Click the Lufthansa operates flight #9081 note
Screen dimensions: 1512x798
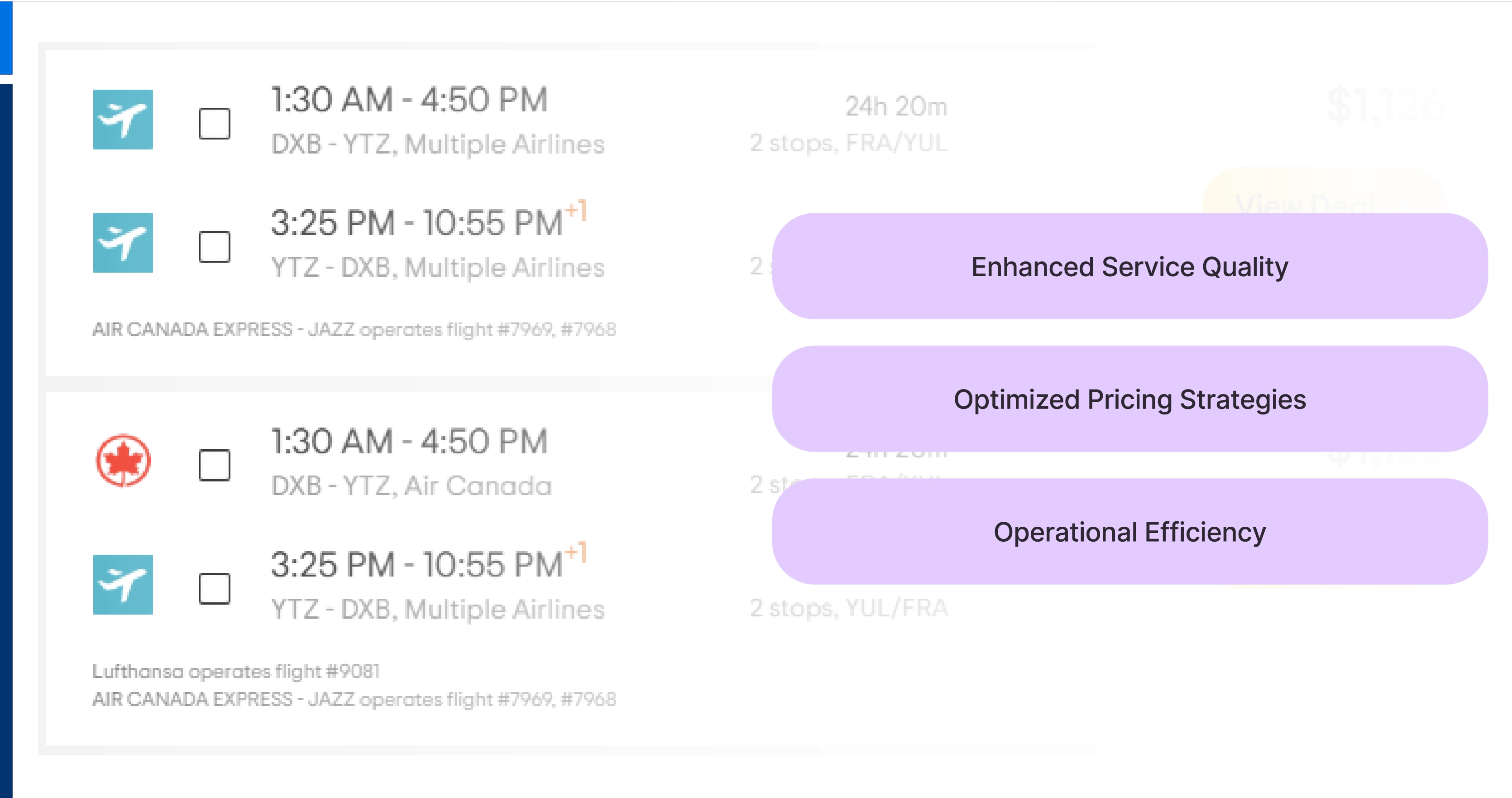[236, 671]
